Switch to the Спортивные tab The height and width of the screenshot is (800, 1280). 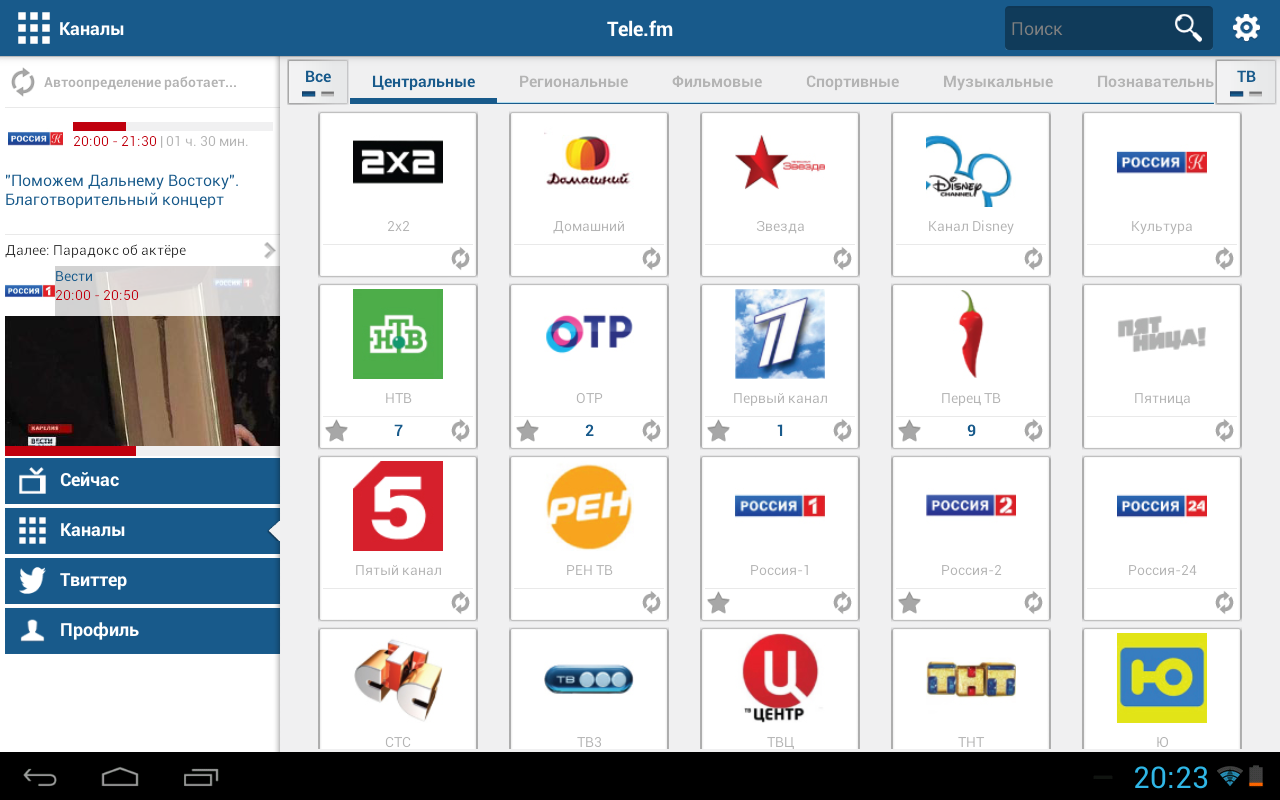coord(852,82)
